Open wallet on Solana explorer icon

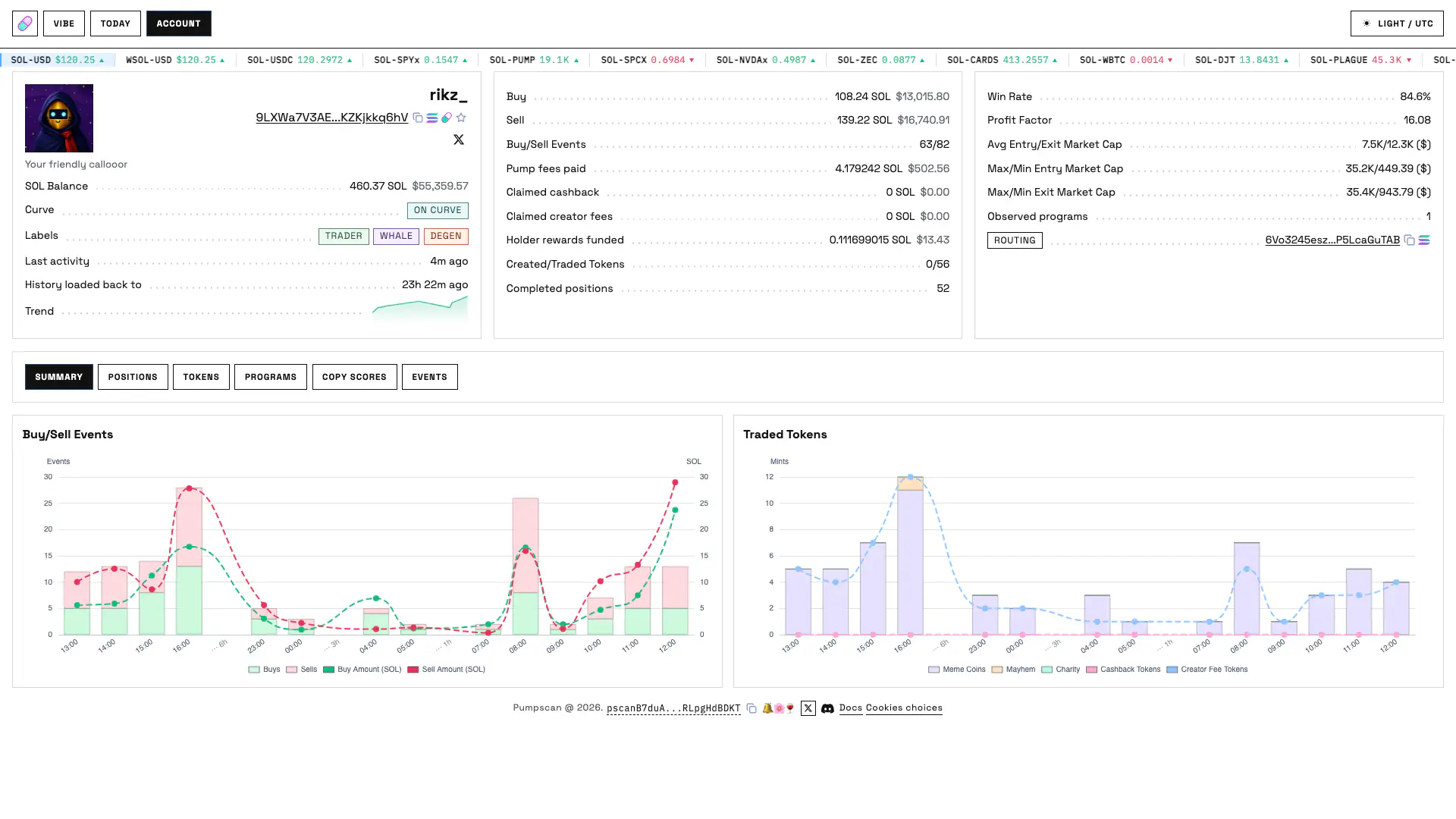coord(432,118)
